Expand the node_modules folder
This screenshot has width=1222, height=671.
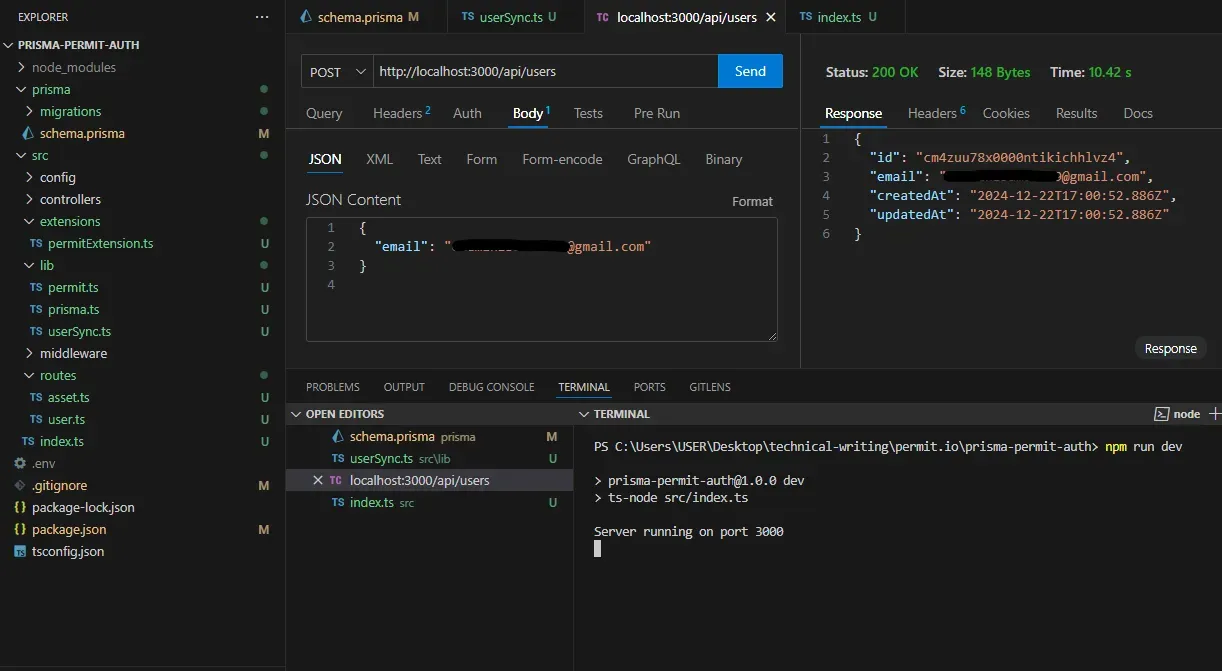22,67
